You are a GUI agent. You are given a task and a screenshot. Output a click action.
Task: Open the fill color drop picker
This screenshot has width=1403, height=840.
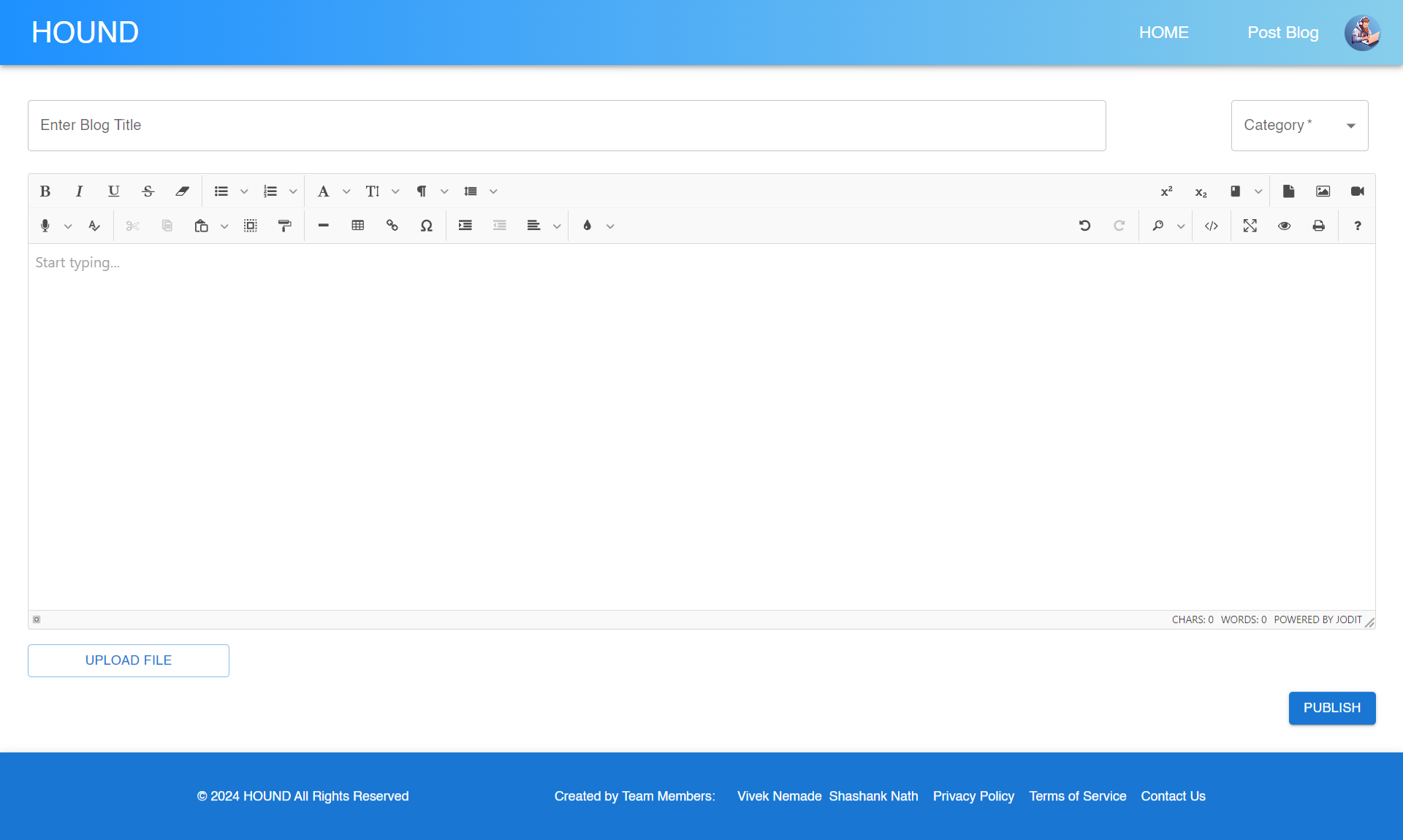pyautogui.click(x=588, y=226)
